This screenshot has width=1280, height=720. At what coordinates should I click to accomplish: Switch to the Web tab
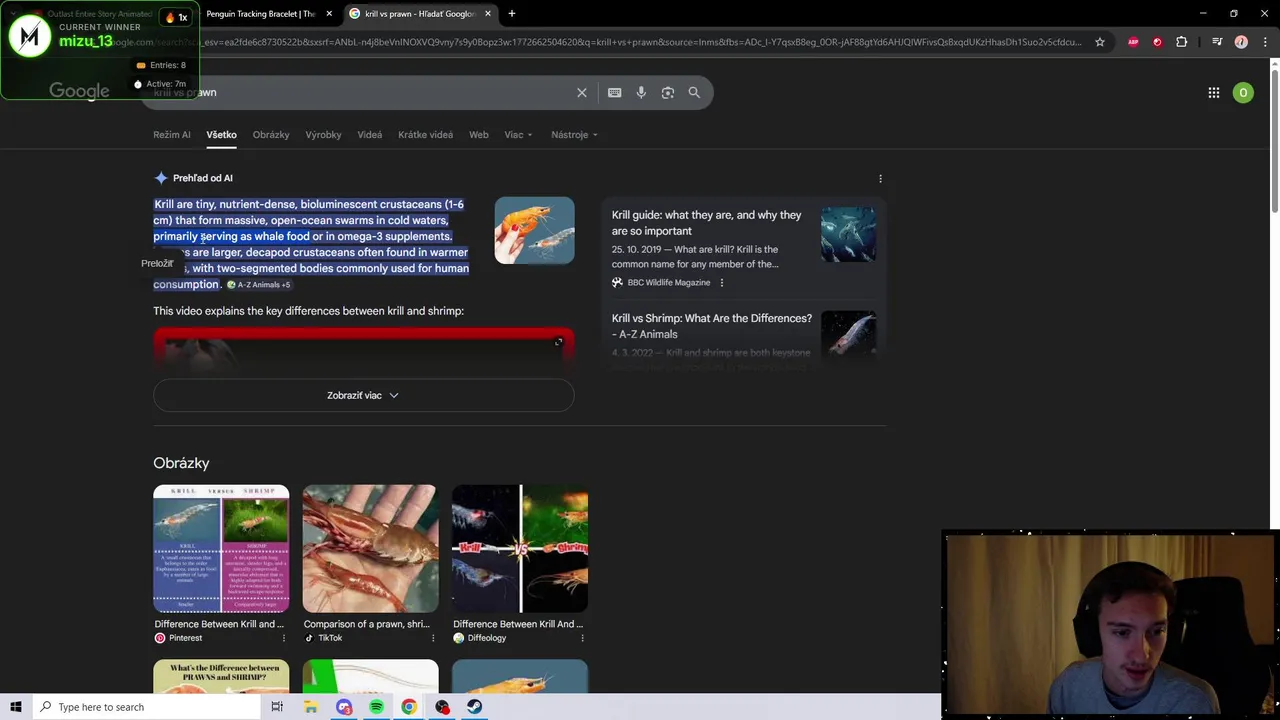pos(478,135)
